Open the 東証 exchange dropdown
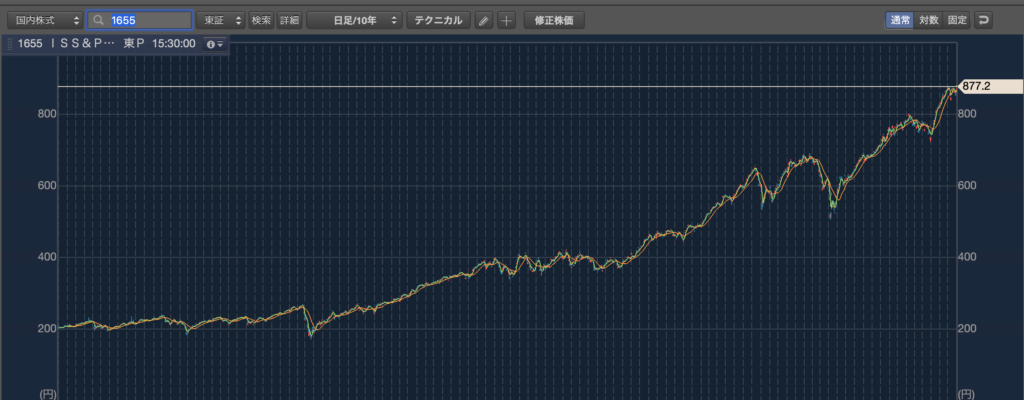Screen dimensions: 1024x400 [x=221, y=20]
